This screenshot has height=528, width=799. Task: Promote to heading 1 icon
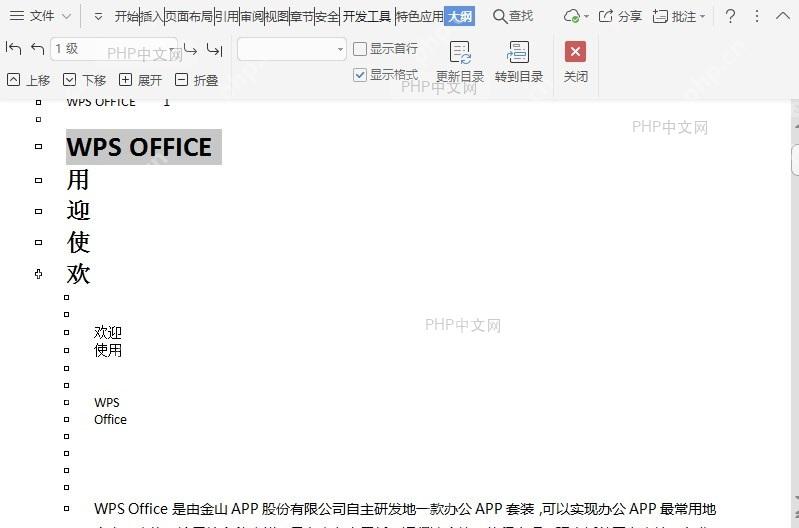pos(13,48)
